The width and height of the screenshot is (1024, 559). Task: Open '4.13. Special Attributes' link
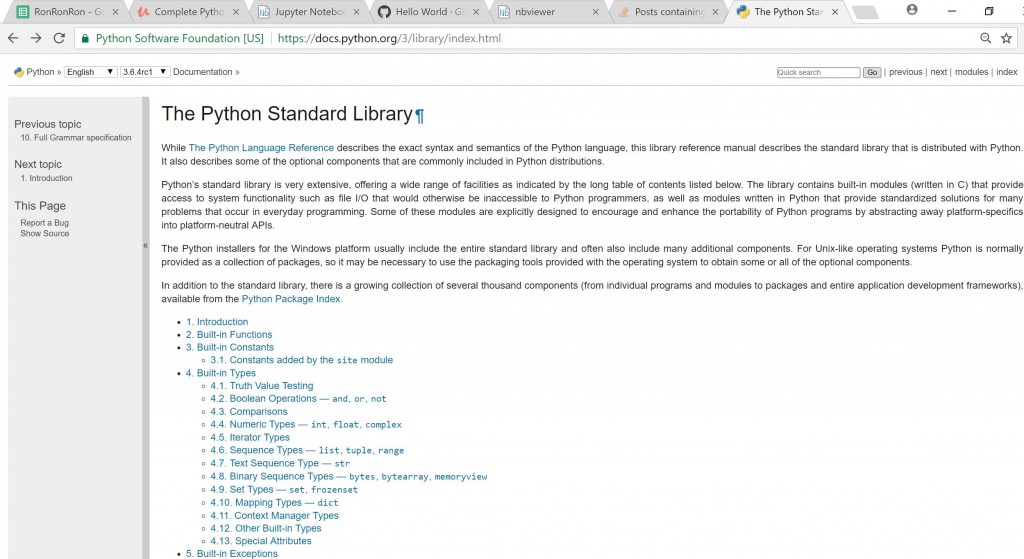[261, 541]
